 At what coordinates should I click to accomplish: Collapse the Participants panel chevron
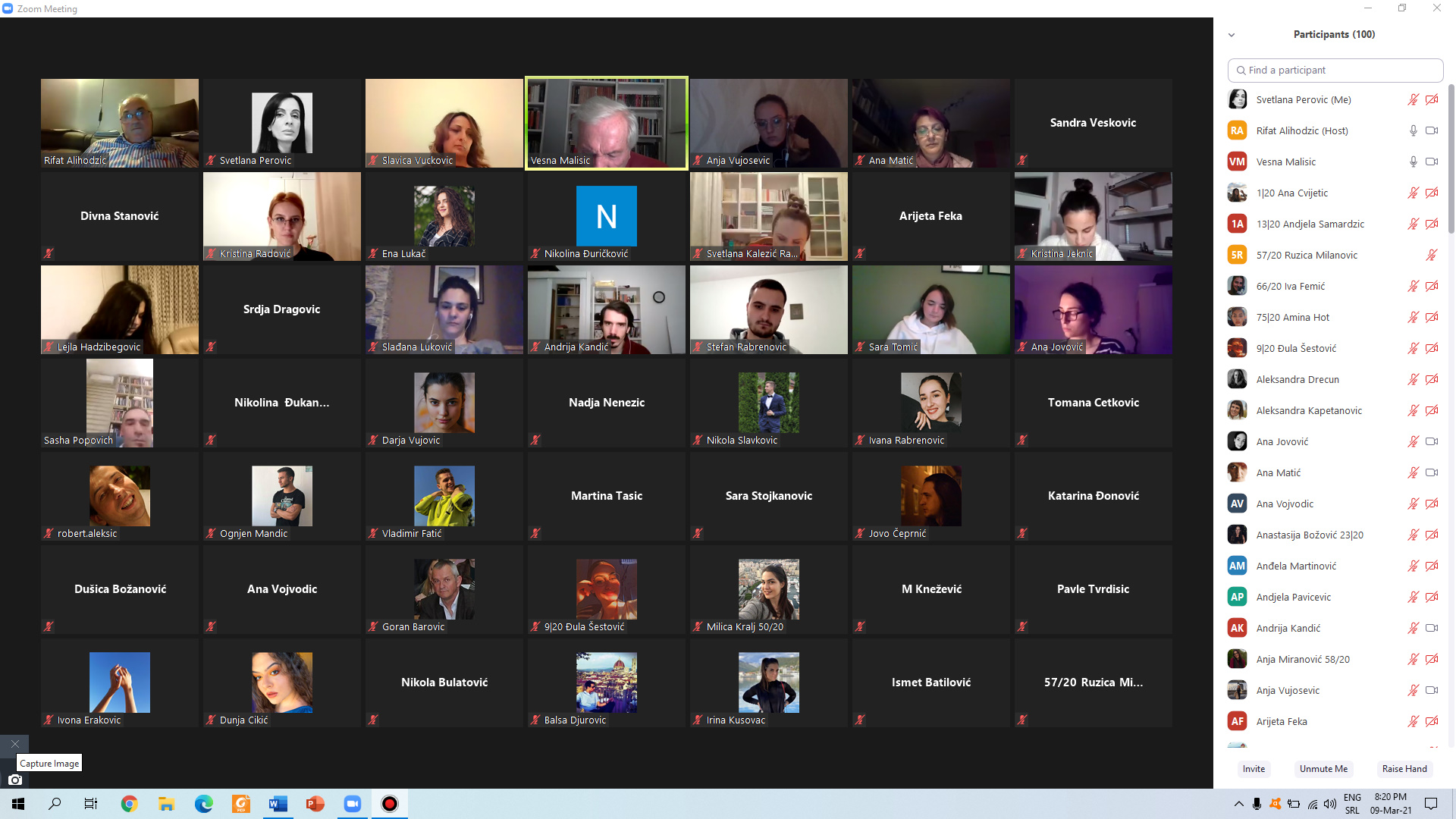pyautogui.click(x=1232, y=35)
